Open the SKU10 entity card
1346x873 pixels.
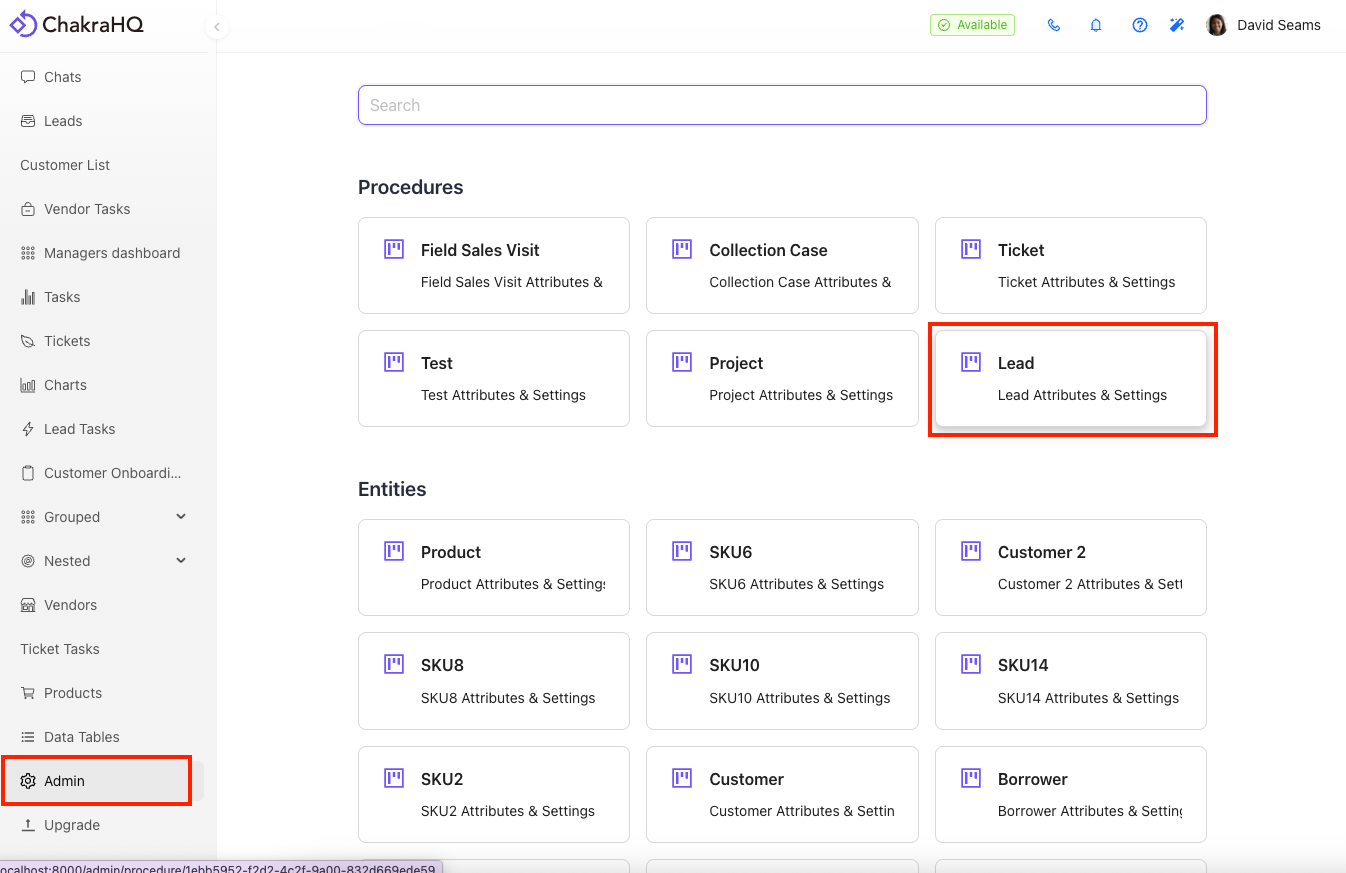pos(782,681)
